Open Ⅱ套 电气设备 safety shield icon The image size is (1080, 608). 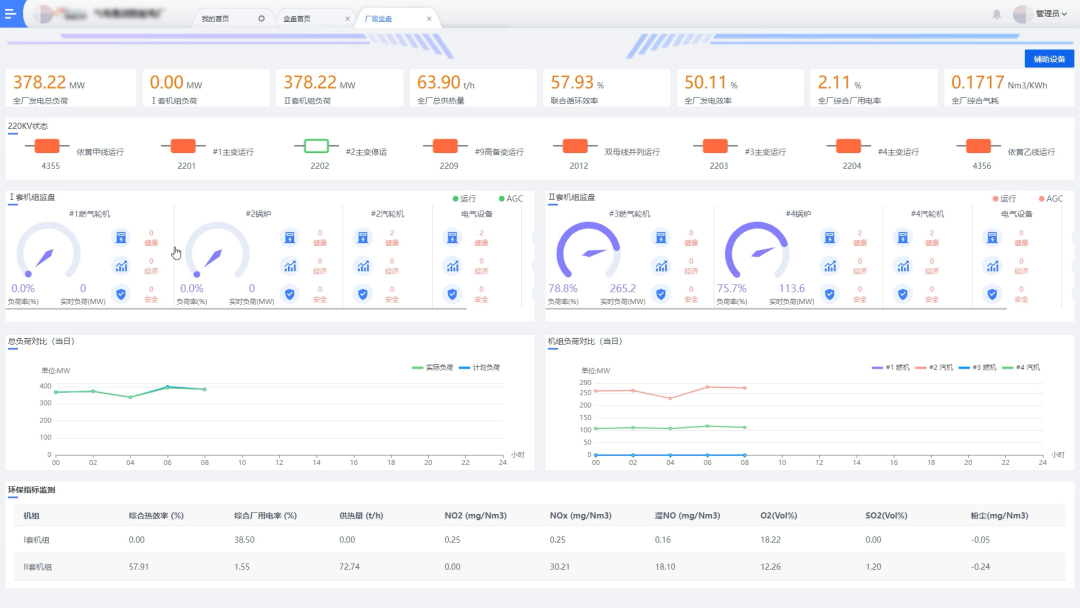[x=993, y=294]
